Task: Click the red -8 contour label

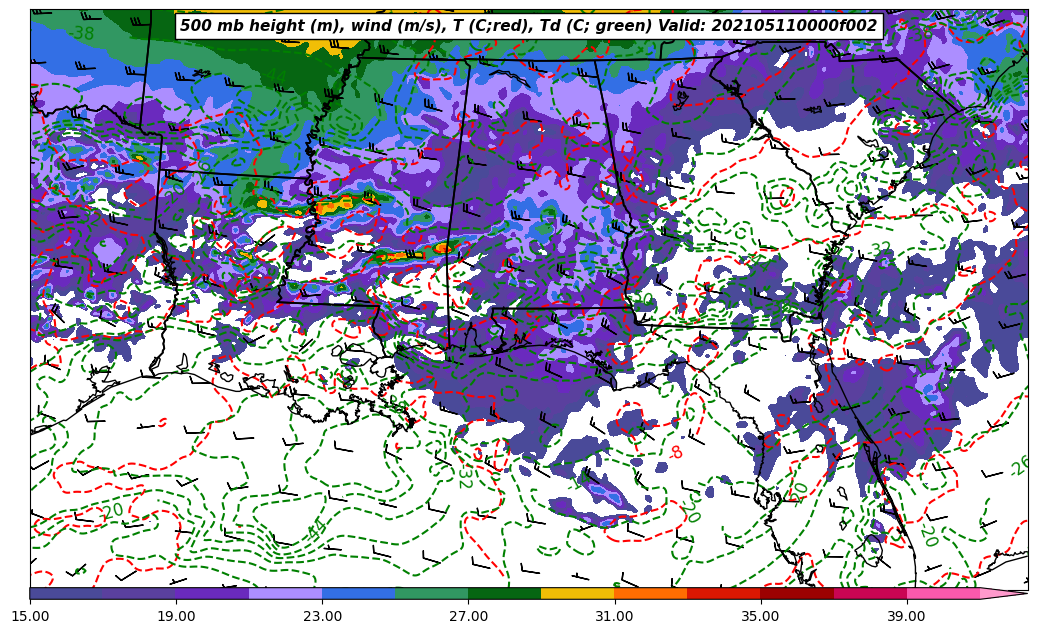Action: (677, 452)
